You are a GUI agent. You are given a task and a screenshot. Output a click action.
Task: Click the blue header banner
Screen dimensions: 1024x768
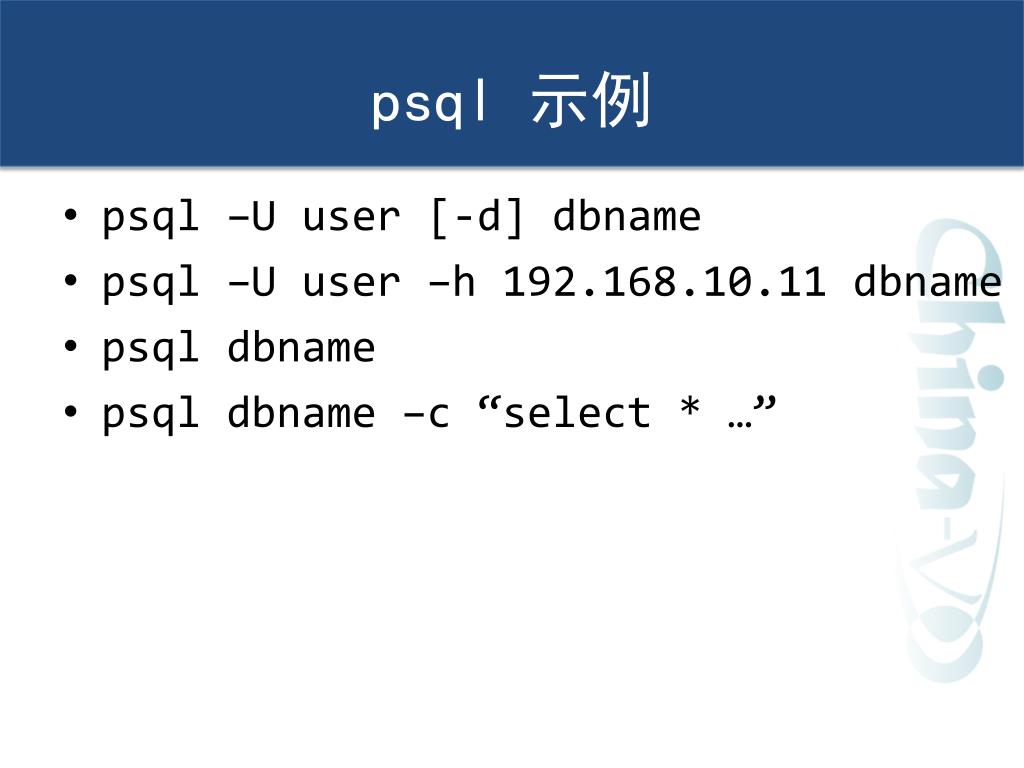512,83
